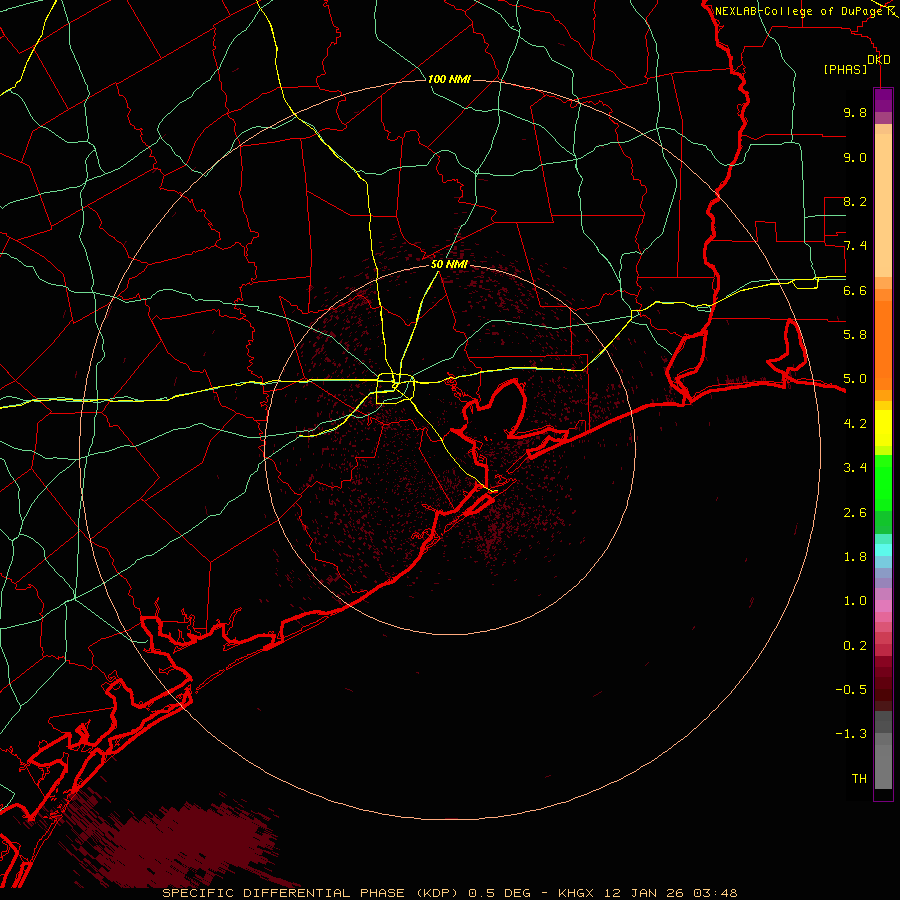The image size is (900, 900).
Task: Click the 8.2 scale label
Action: [x=855, y=201]
